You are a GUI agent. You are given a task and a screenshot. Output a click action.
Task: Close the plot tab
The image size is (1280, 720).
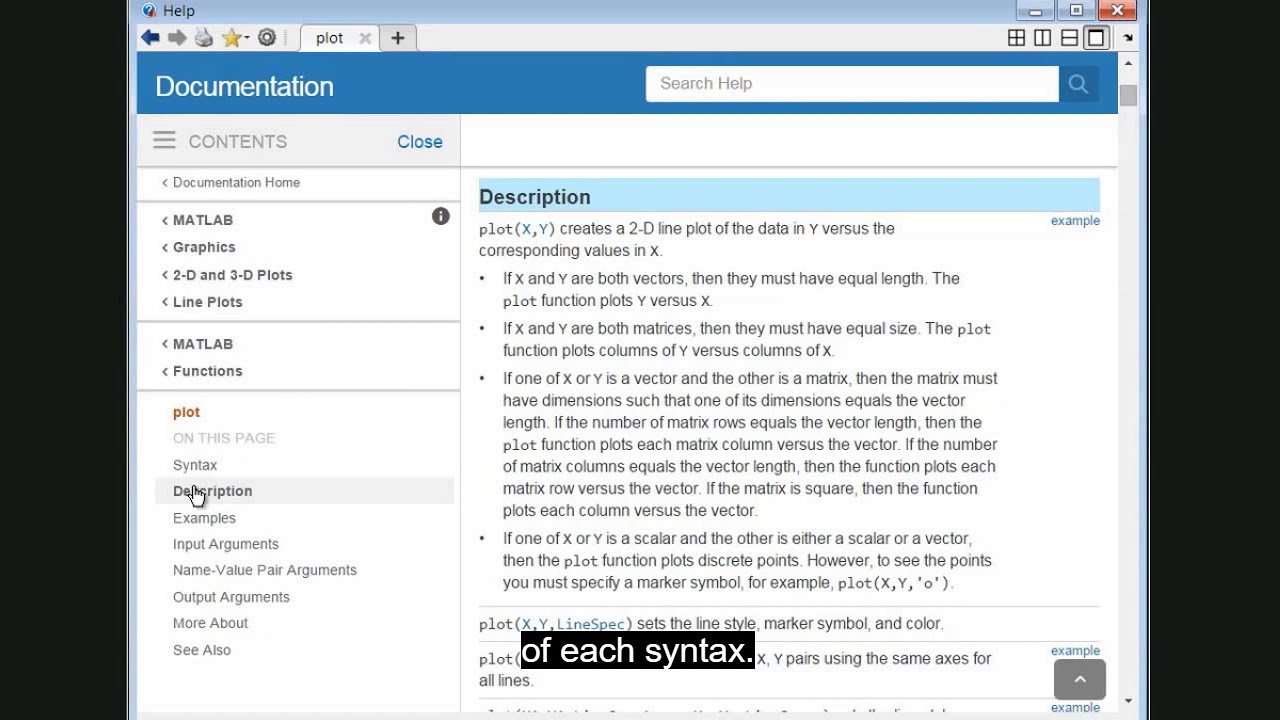(x=365, y=38)
